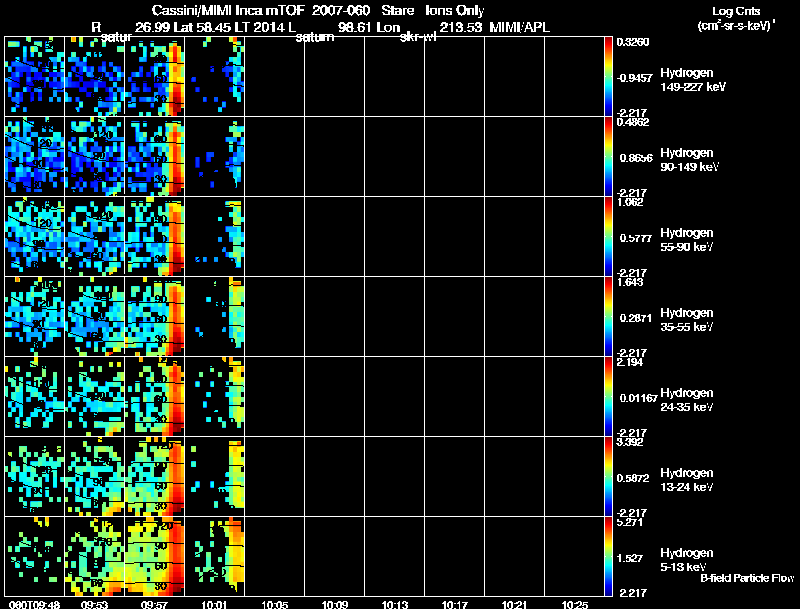Click the Hydrogen 55-90 keV label
This screenshot has width=800, height=609.
(x=685, y=240)
